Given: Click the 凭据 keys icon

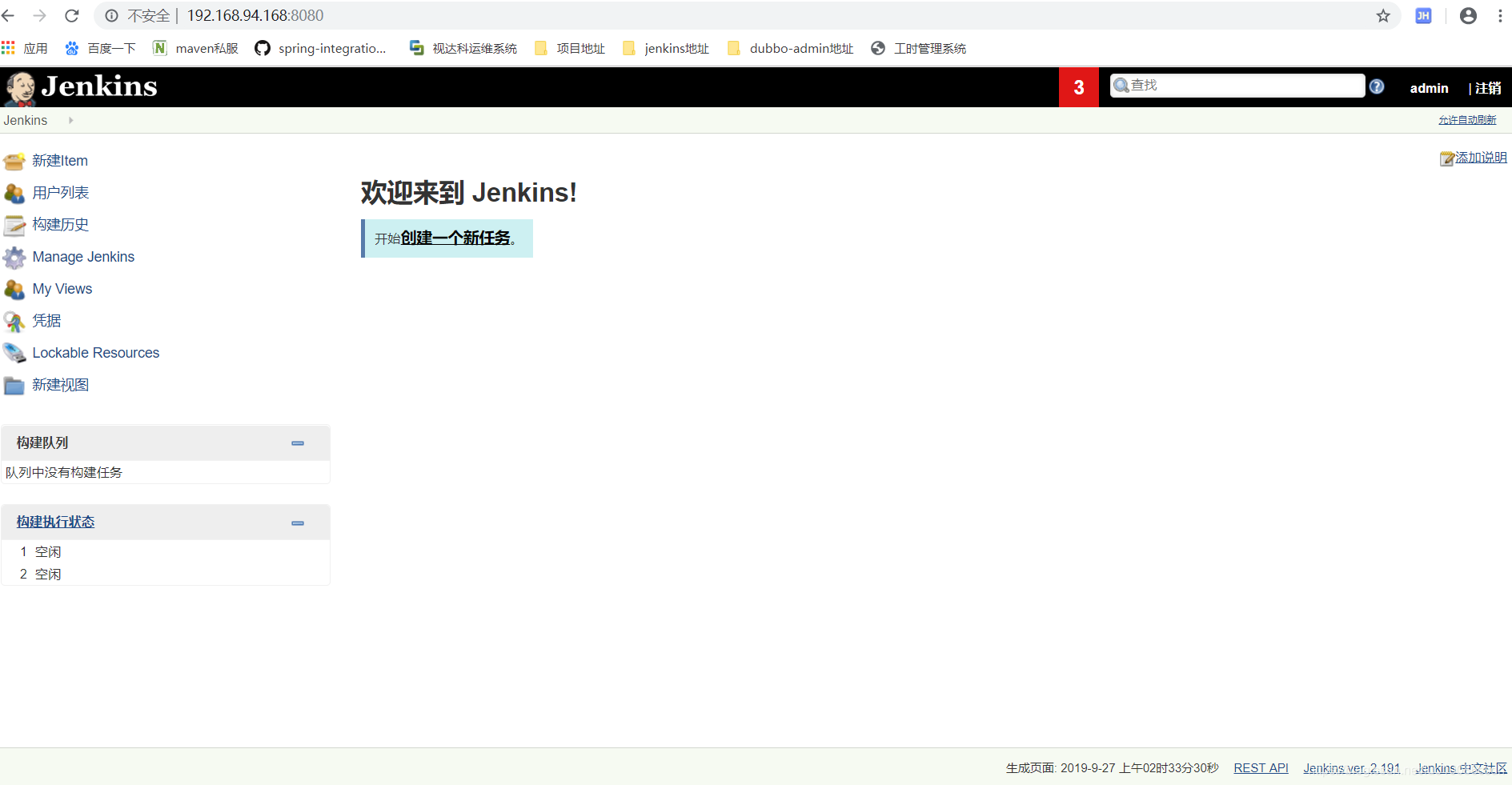Looking at the screenshot, I should coord(14,321).
